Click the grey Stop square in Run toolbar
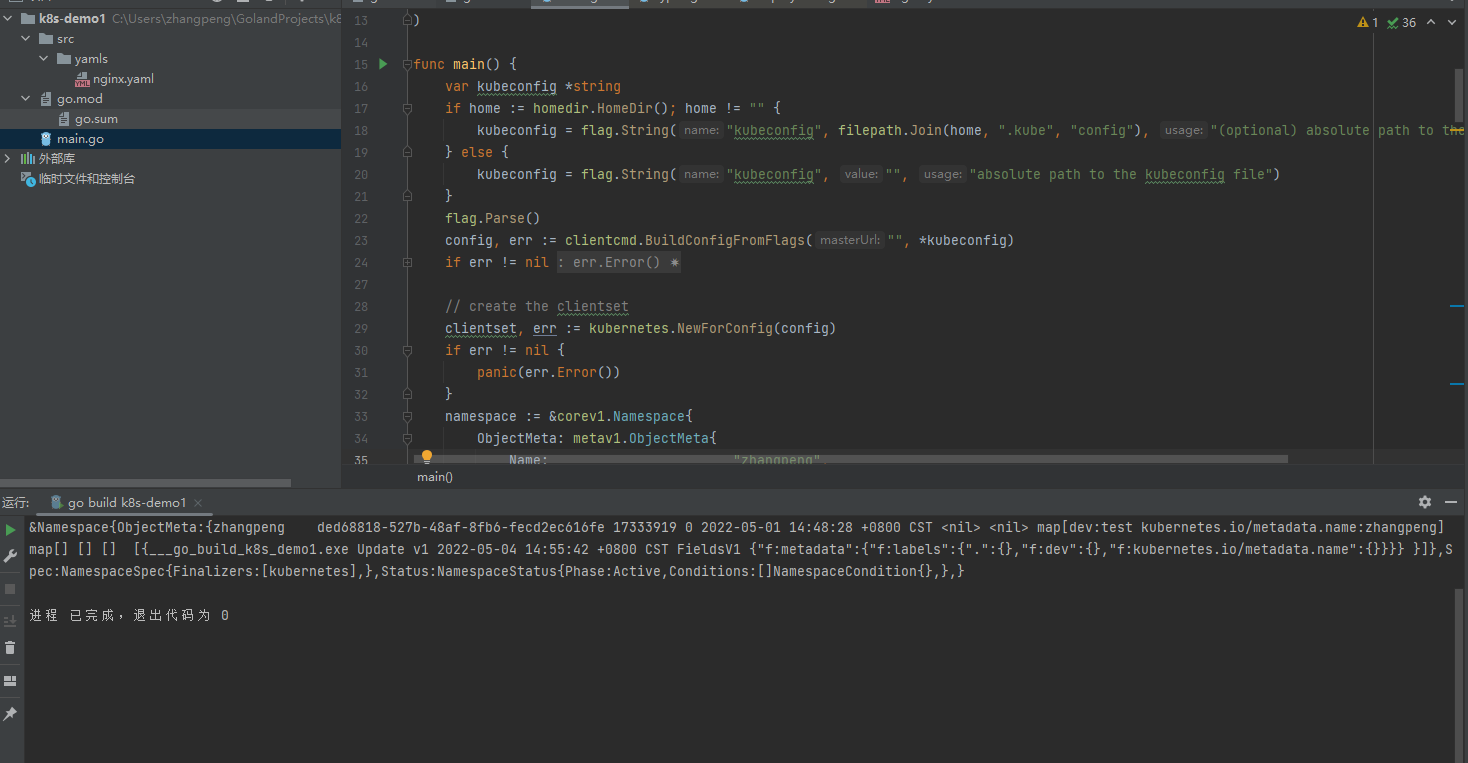 click(11, 589)
